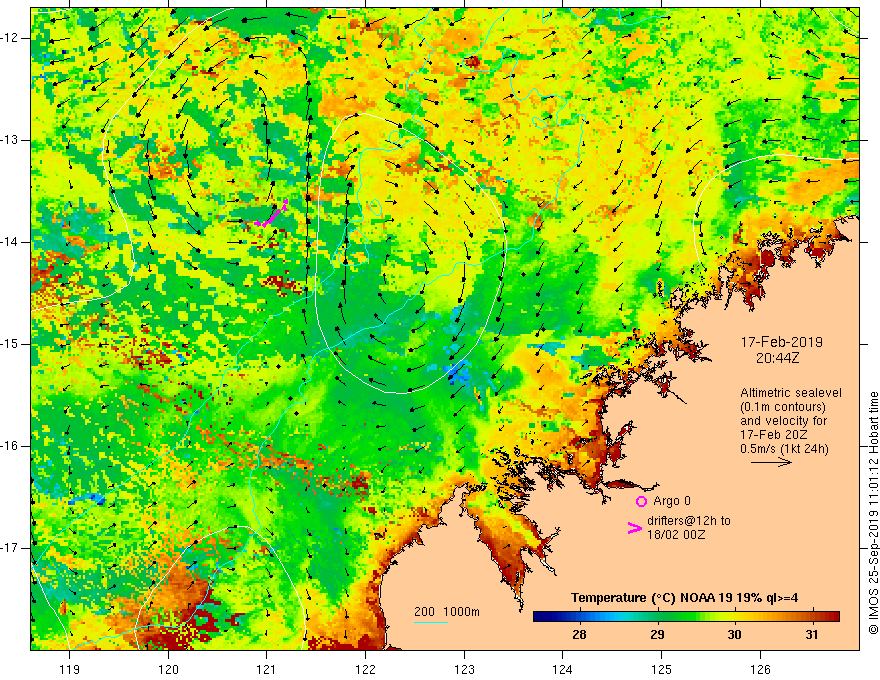Click the IMOS copyright timestamp text
The width and height of the screenshot is (880, 680).
click(x=873, y=513)
